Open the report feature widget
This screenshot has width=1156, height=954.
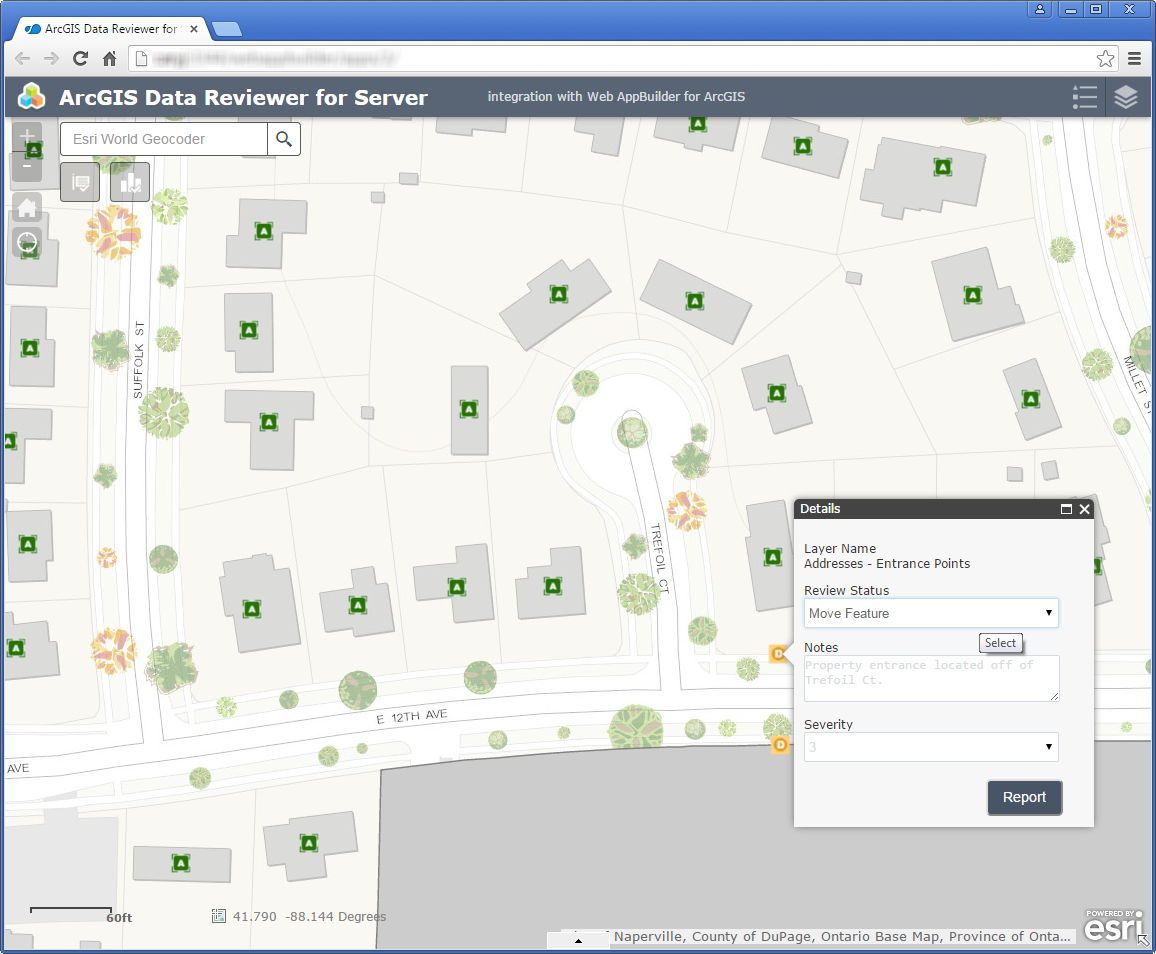point(80,181)
